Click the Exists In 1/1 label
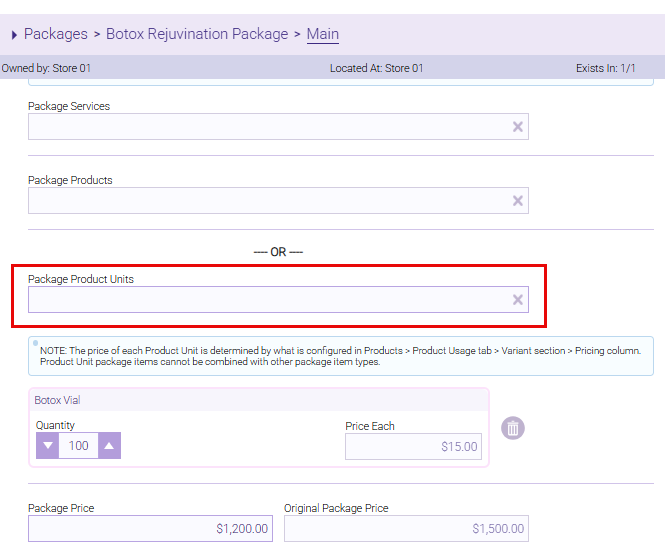The height and width of the screenshot is (553, 665). tap(605, 68)
